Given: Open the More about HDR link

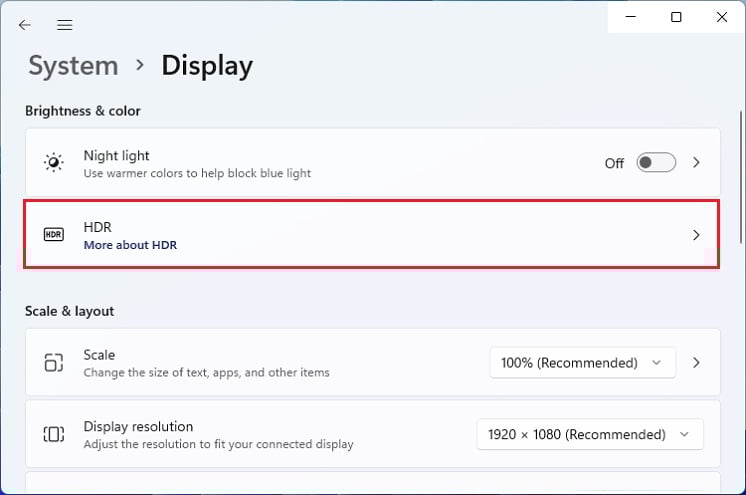Looking at the screenshot, I should pyautogui.click(x=130, y=245).
